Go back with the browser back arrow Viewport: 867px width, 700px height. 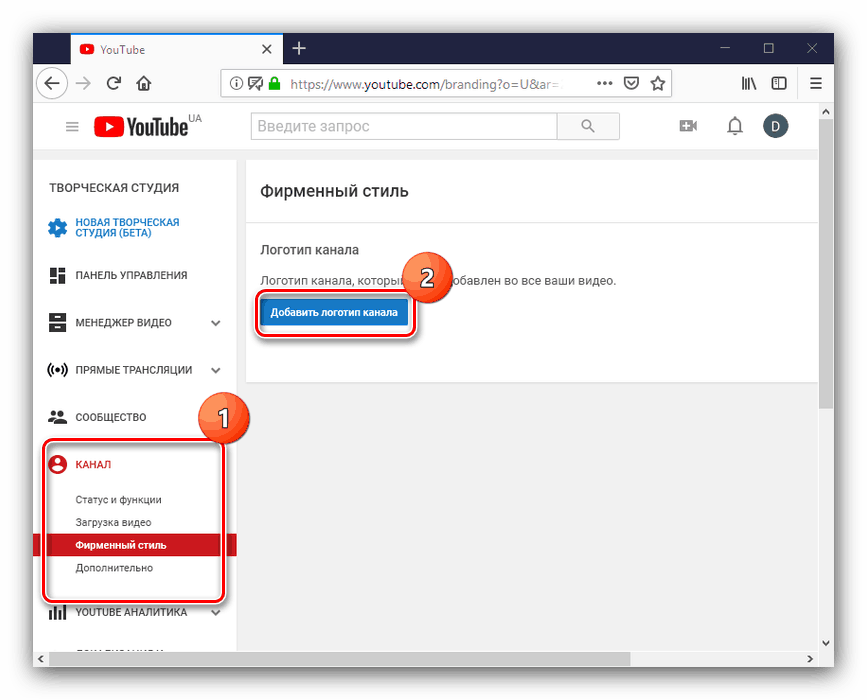point(52,83)
